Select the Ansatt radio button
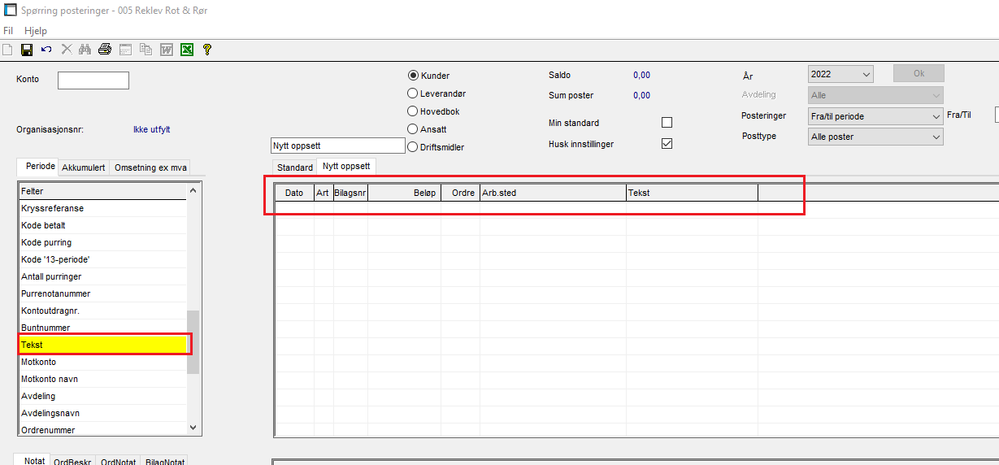The height and width of the screenshot is (465, 999). [413, 129]
